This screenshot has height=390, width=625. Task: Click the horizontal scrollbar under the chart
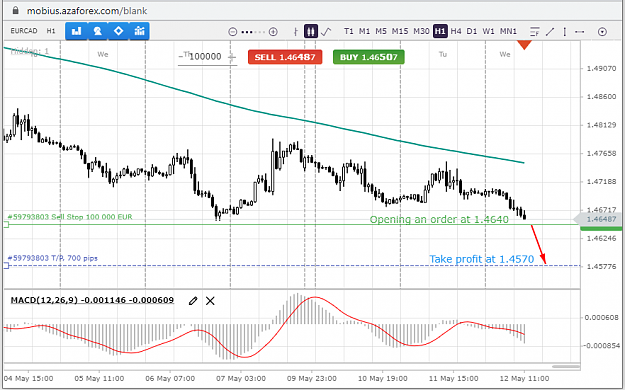[566, 366]
